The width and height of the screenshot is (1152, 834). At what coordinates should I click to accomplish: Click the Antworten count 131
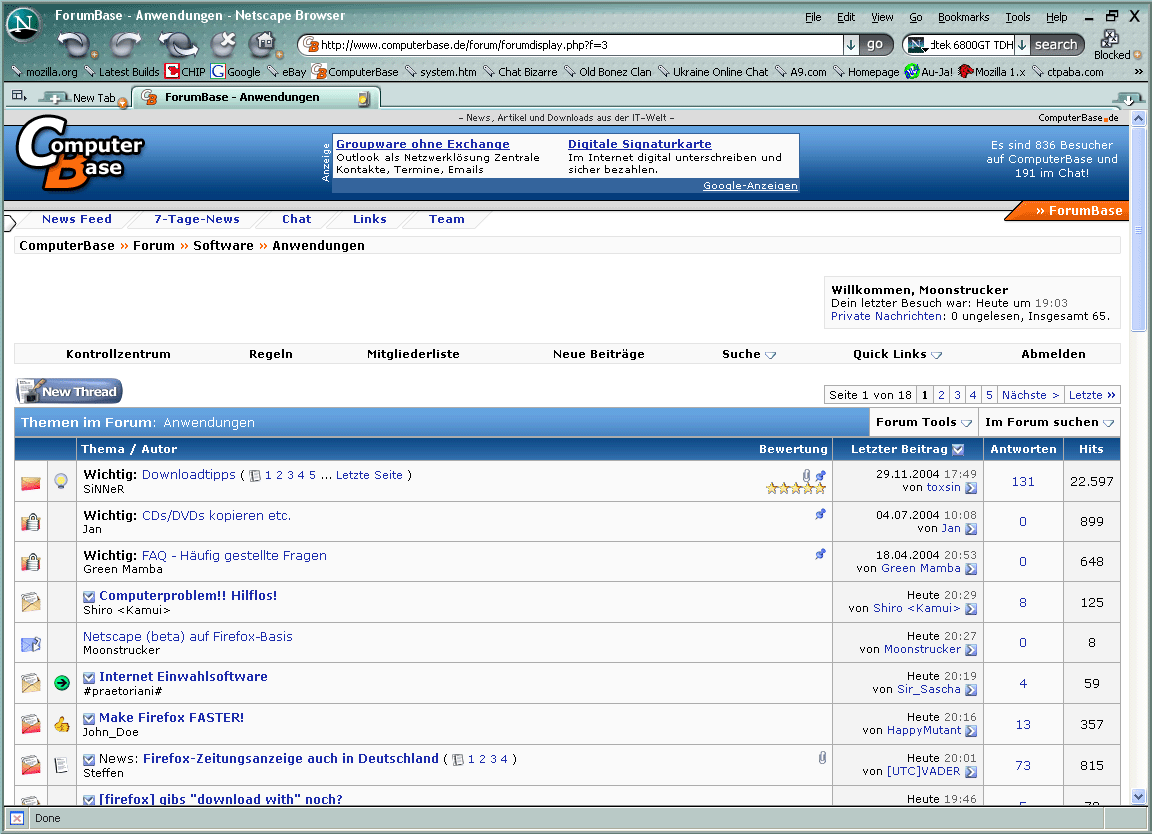pyautogui.click(x=1023, y=482)
